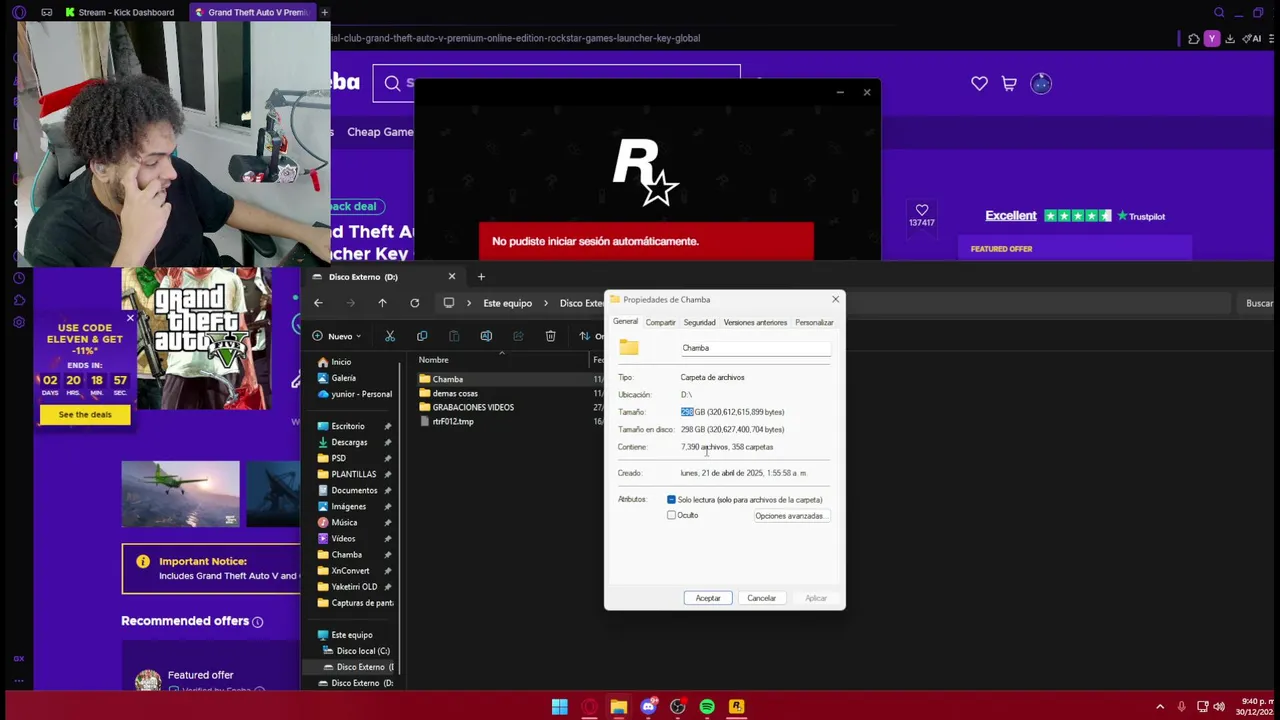The height and width of the screenshot is (720, 1280).
Task: Toggle Solo lectura checkbox
Action: (x=671, y=499)
